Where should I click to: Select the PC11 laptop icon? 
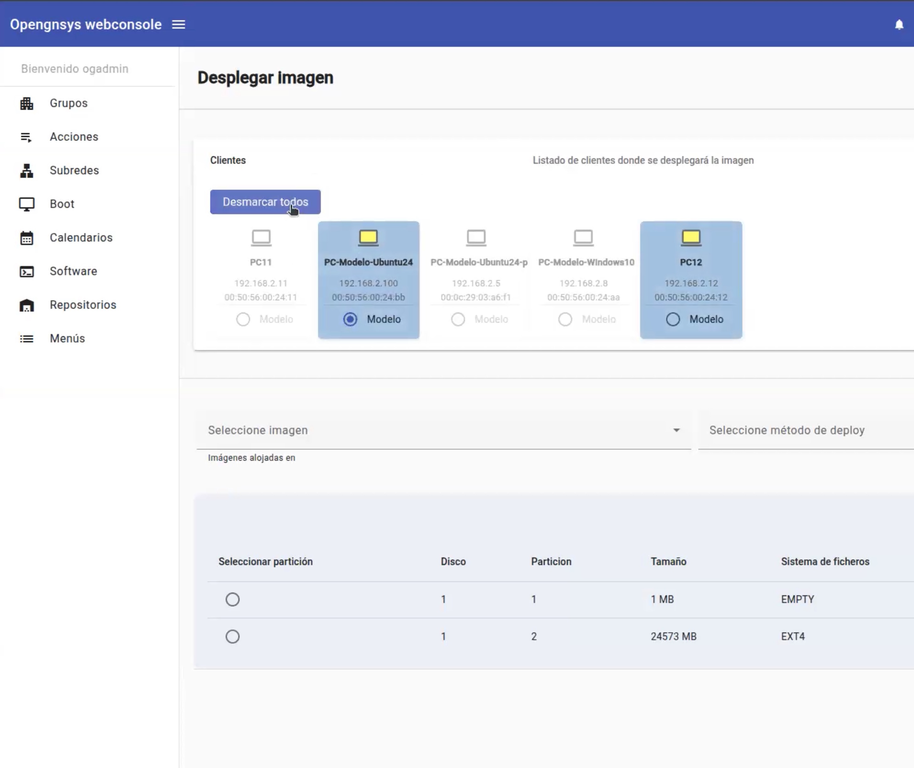(261, 238)
